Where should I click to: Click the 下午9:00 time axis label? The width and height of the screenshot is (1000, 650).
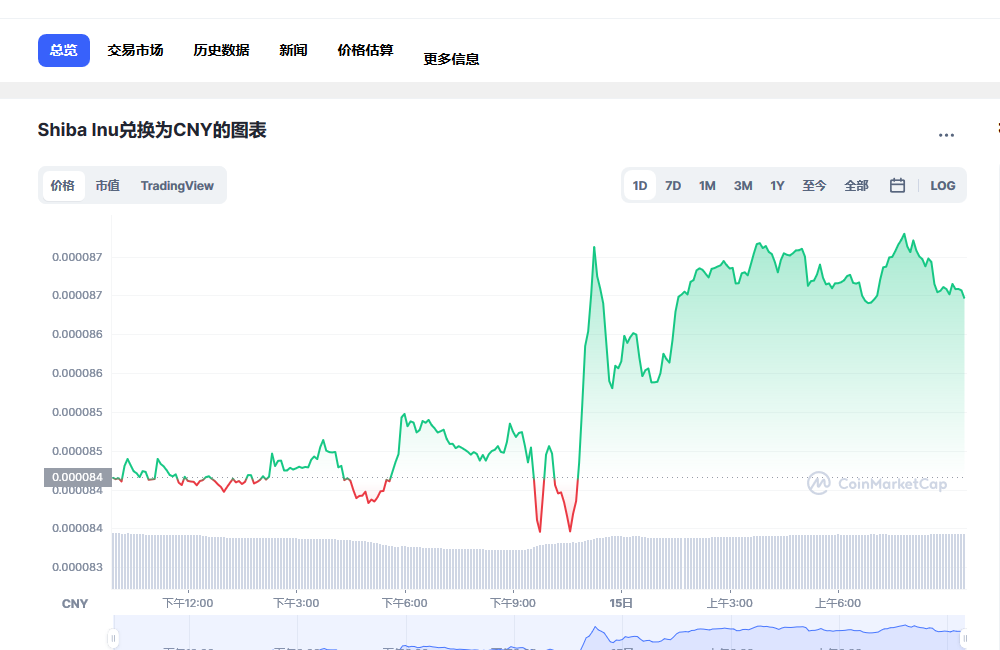pyautogui.click(x=513, y=603)
